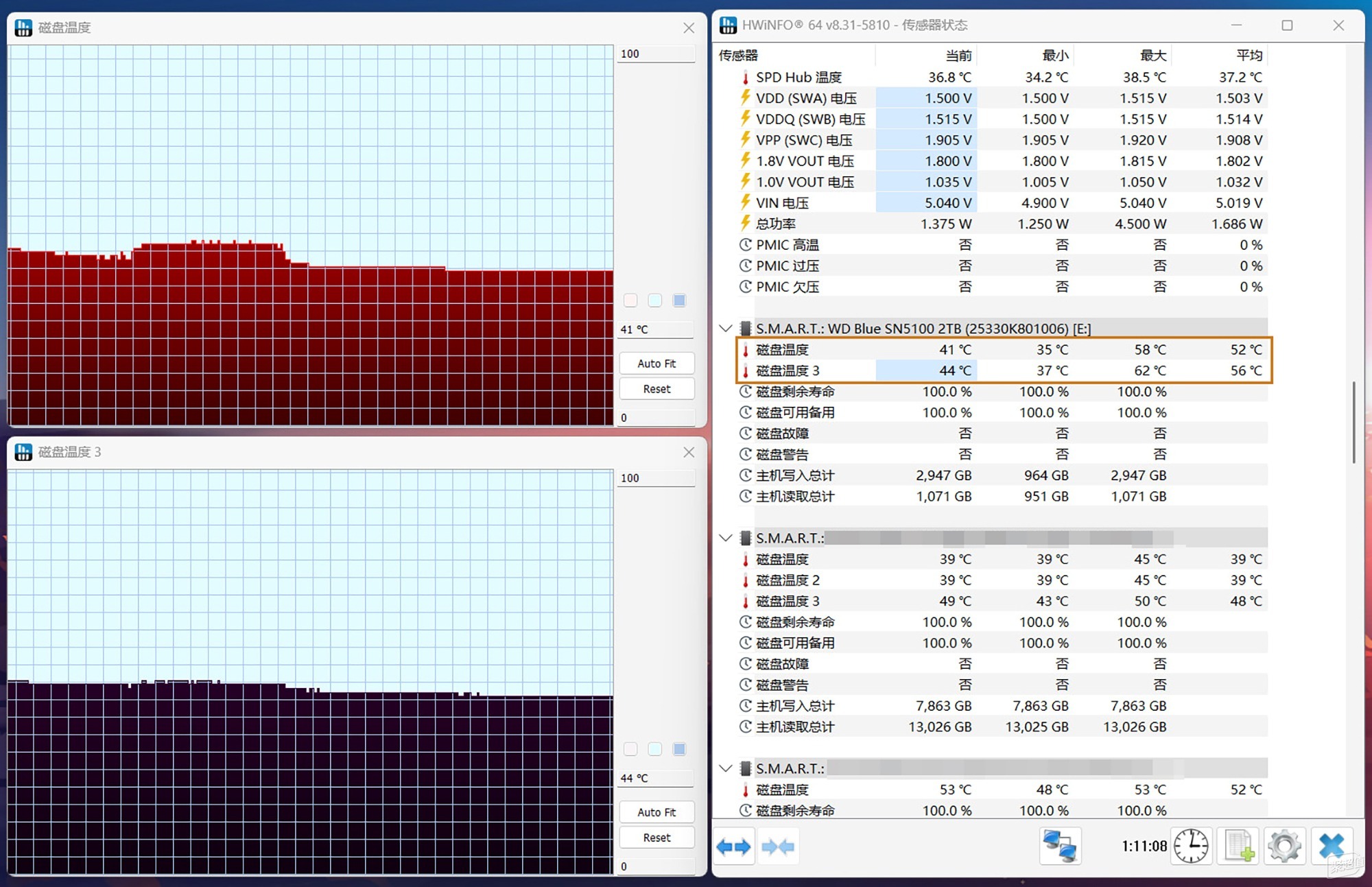Image resolution: width=1372 pixels, height=887 pixels.
Task: Click the sensor list vertical scrollbar thumb
Action: coord(1353,422)
